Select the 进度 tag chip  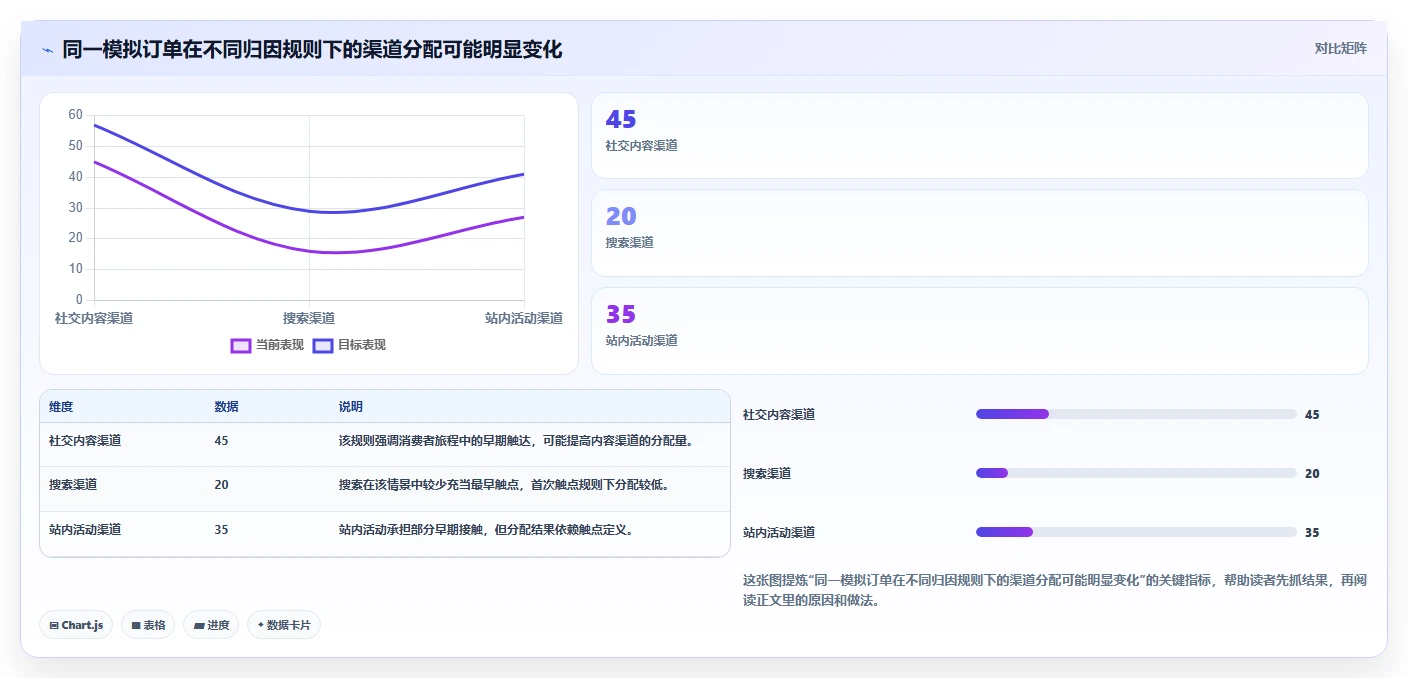(211, 625)
